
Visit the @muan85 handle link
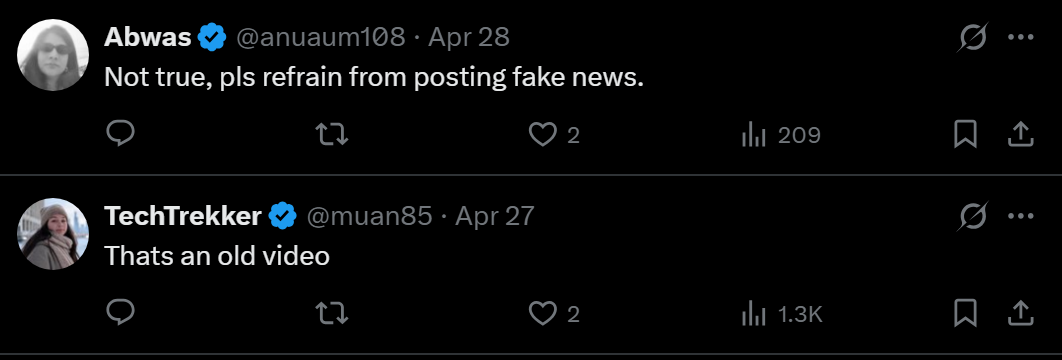pyautogui.click(x=369, y=216)
